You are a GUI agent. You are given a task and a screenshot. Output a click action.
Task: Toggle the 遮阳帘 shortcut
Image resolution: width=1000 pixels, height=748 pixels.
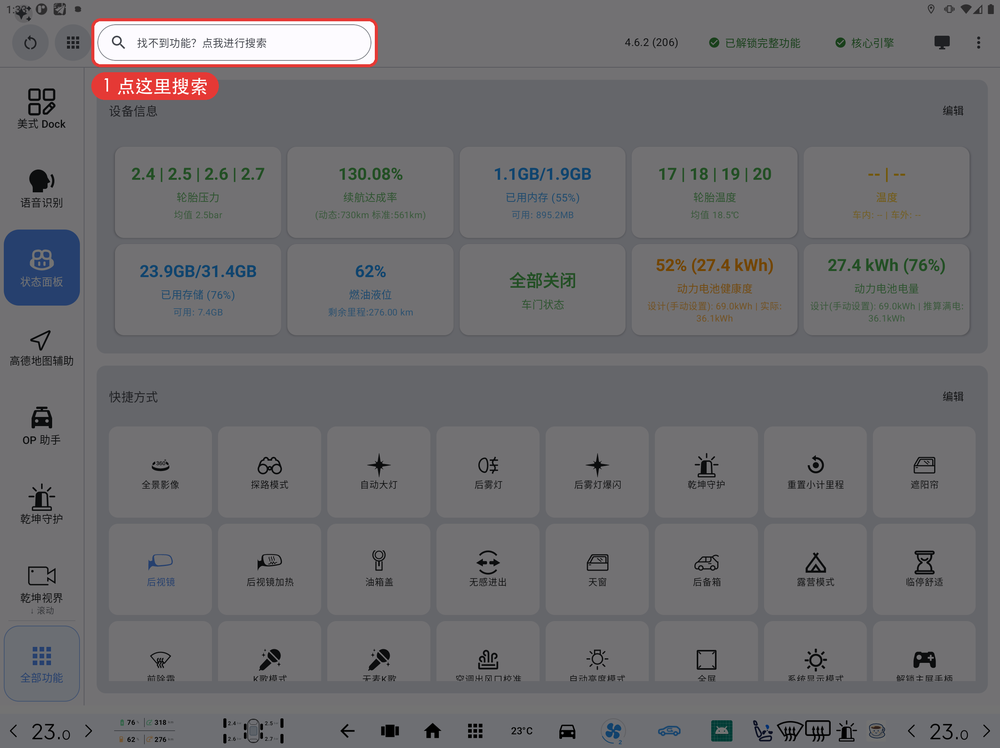924,472
